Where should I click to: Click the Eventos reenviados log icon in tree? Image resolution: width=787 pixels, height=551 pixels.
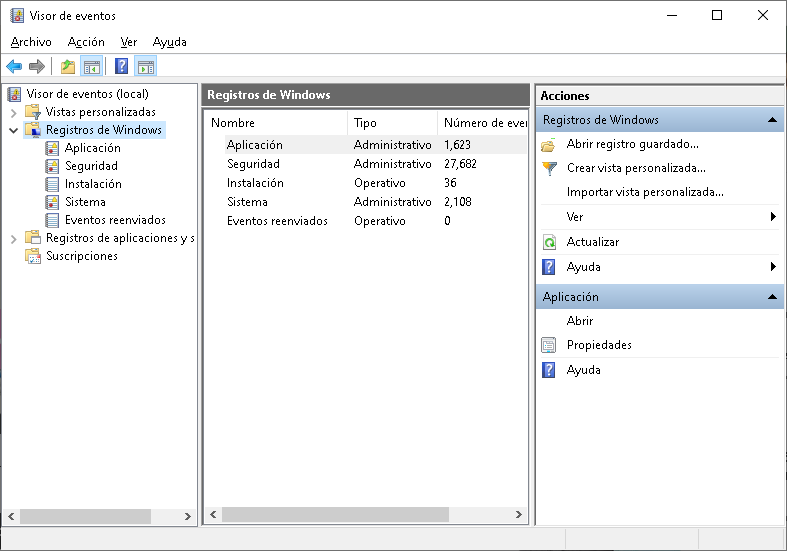point(52,220)
